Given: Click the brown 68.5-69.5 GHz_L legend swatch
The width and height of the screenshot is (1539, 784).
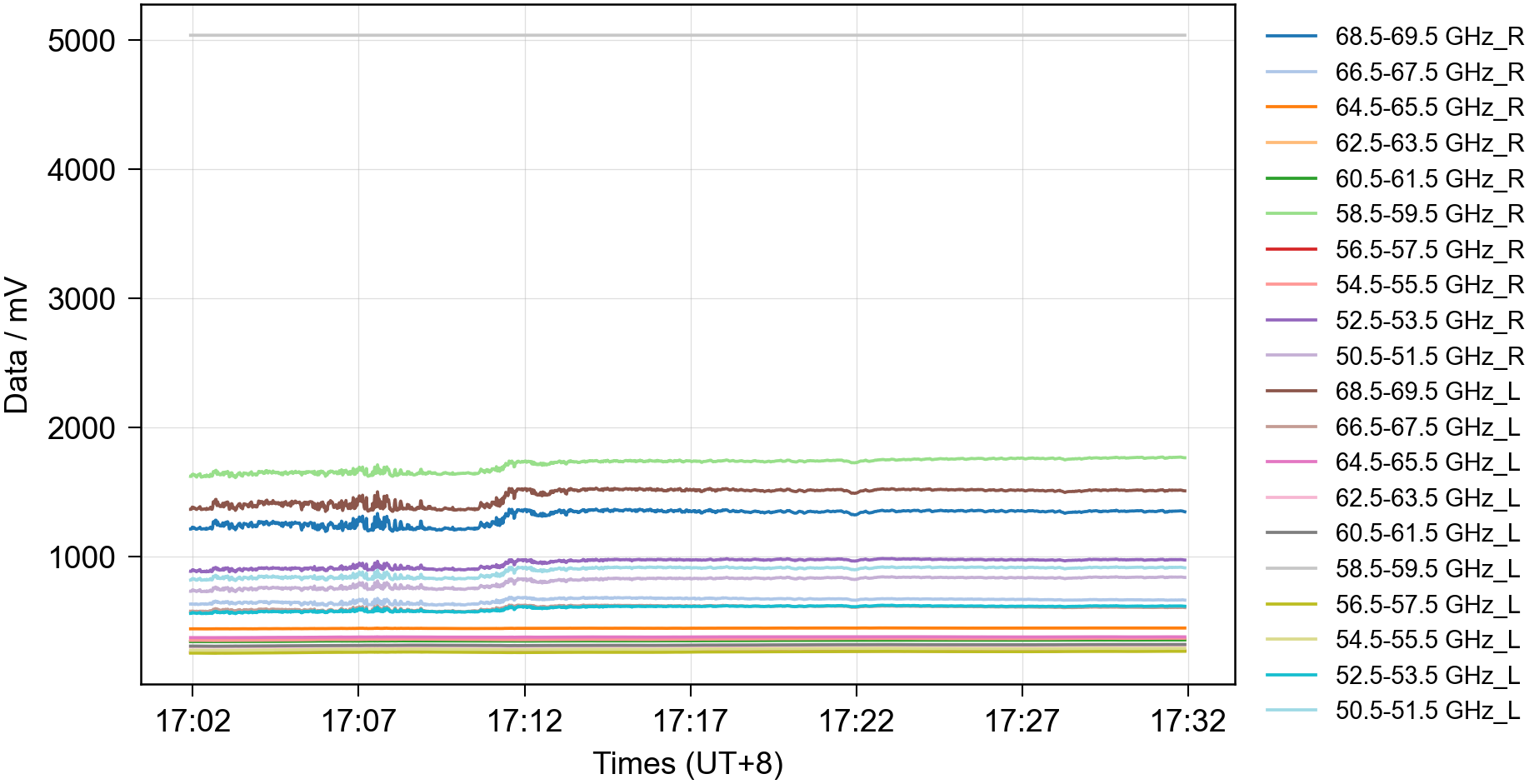Looking at the screenshot, I should coord(1291,391).
